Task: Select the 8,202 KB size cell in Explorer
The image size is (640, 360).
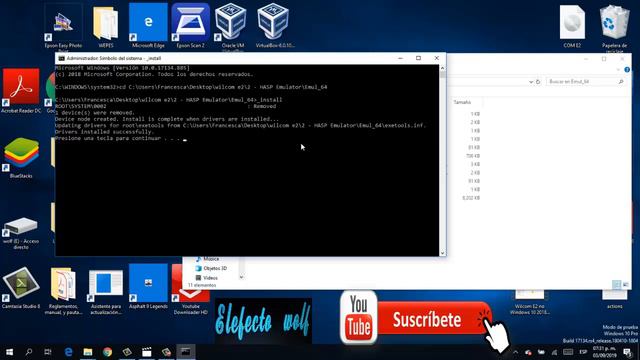Action: (x=471, y=198)
